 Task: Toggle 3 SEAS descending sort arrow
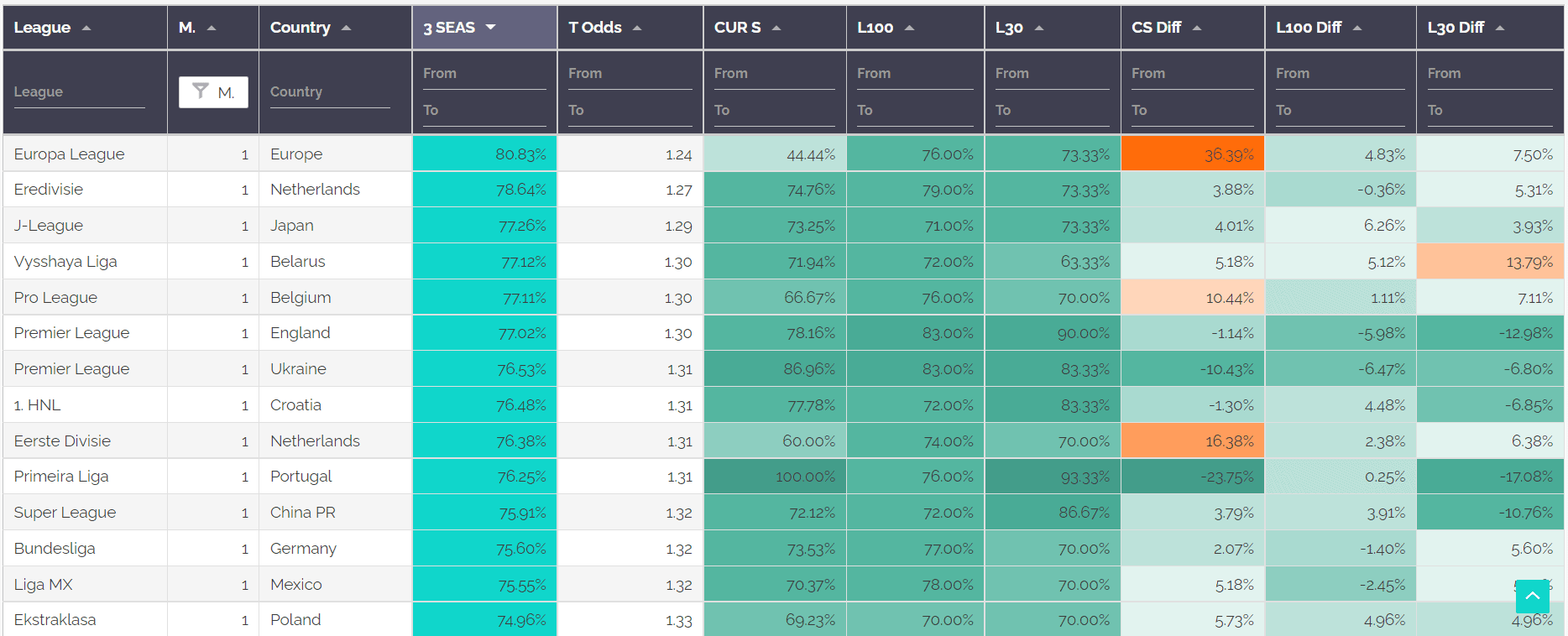pyautogui.click(x=491, y=28)
